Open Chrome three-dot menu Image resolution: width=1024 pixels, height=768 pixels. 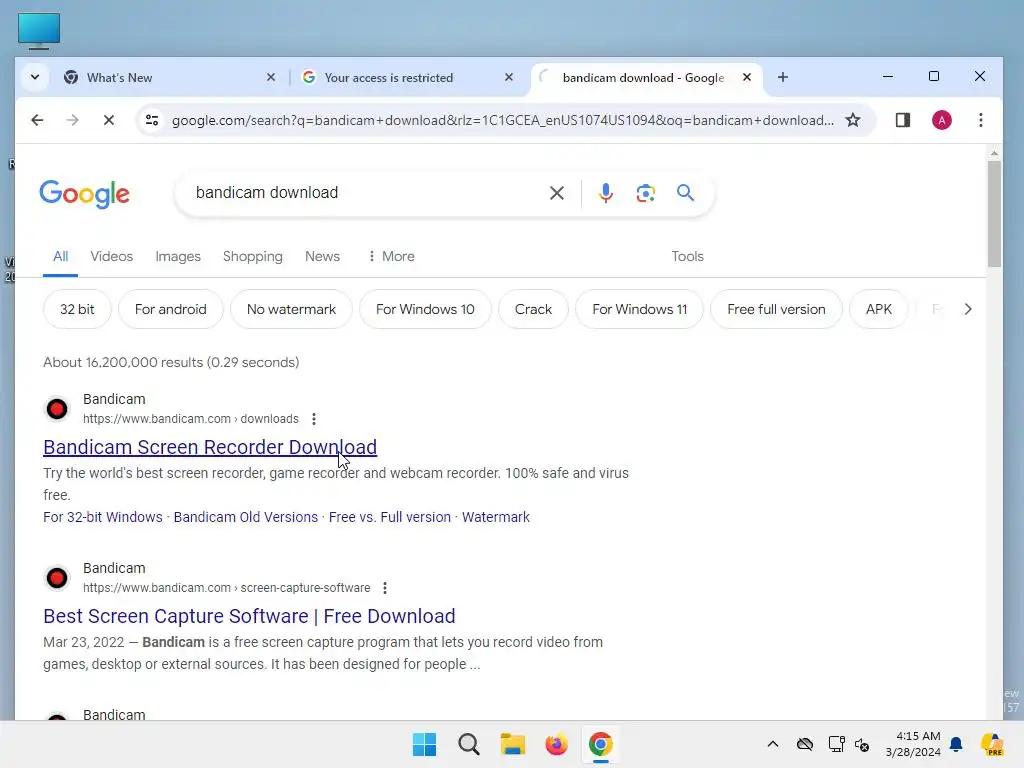980,120
